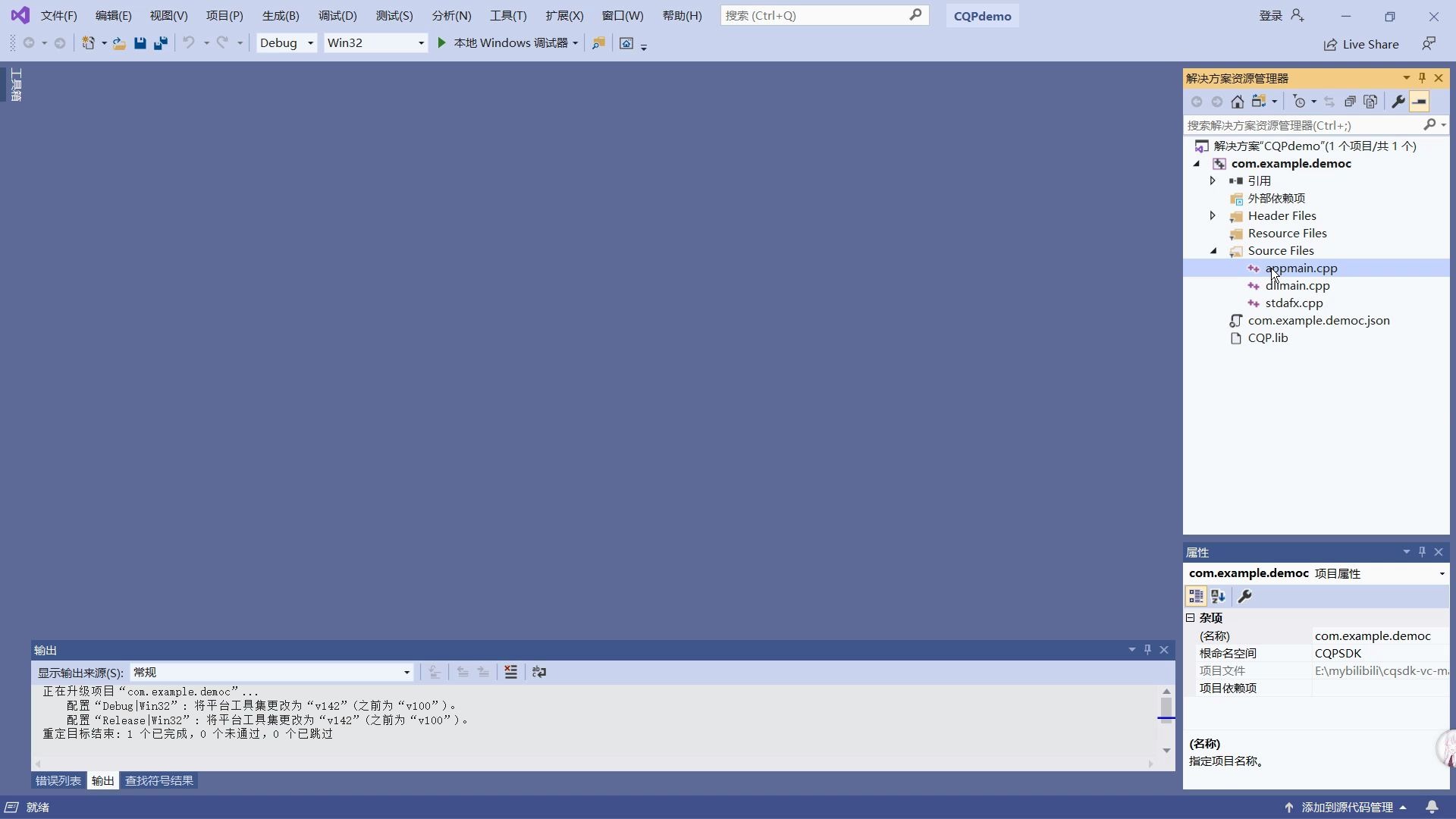Open the output source dropdown
The image size is (1456, 819).
pos(271,673)
